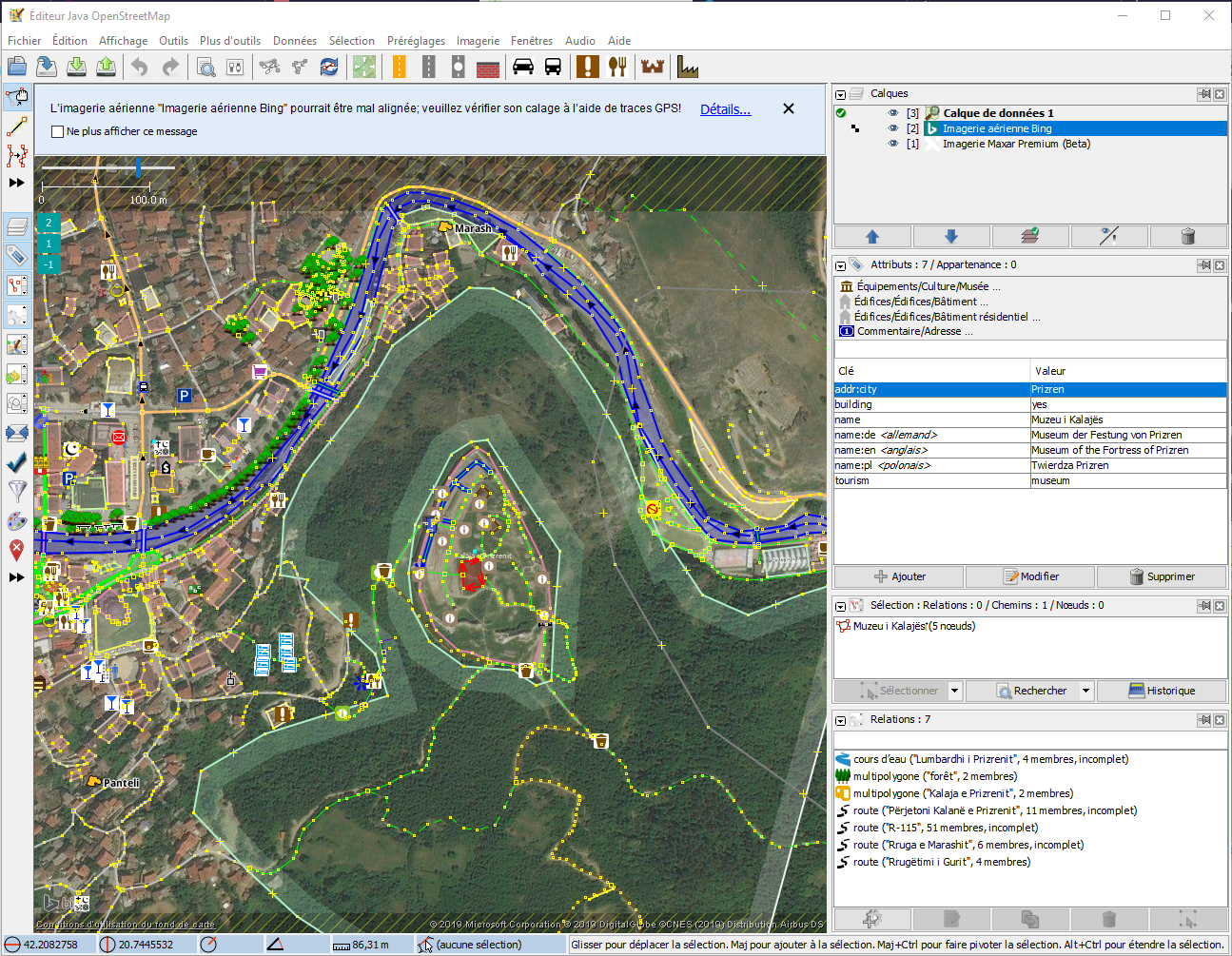The width and height of the screenshot is (1232, 956).
Task: Collapse the Relations panel
Action: click(x=840, y=720)
